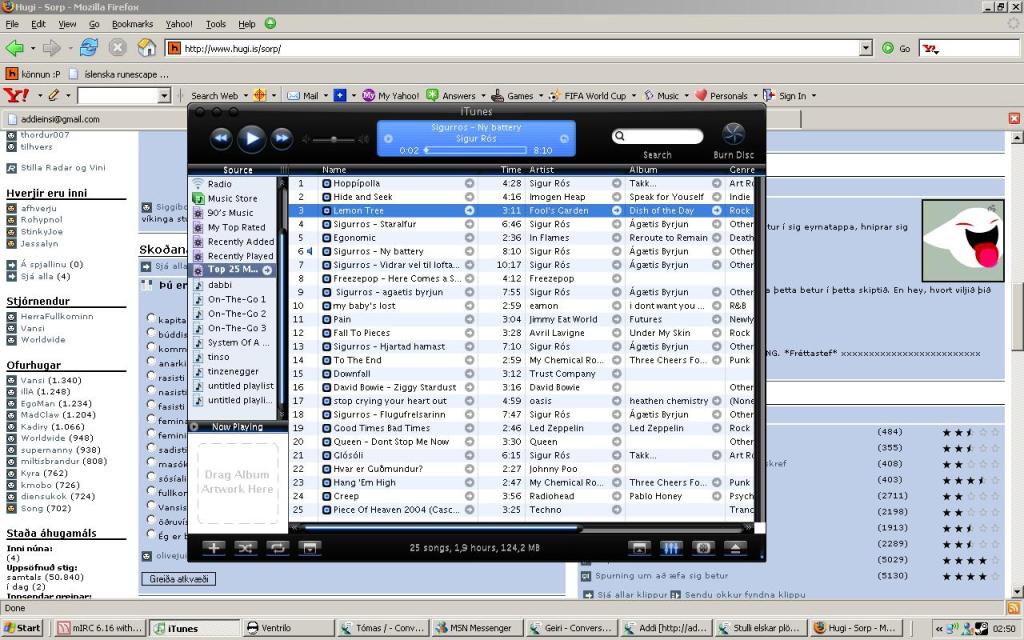Click the Yahoo! logo on the toolbar
The image size is (1024, 640).
[16, 95]
